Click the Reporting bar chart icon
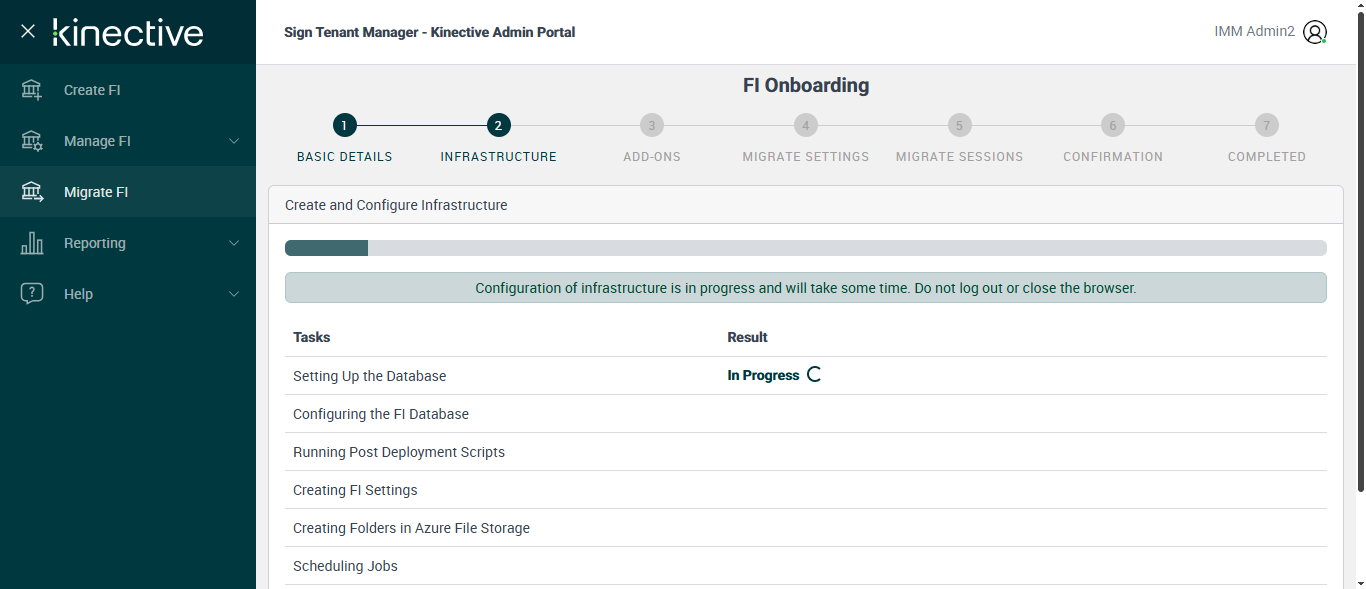 (32, 243)
